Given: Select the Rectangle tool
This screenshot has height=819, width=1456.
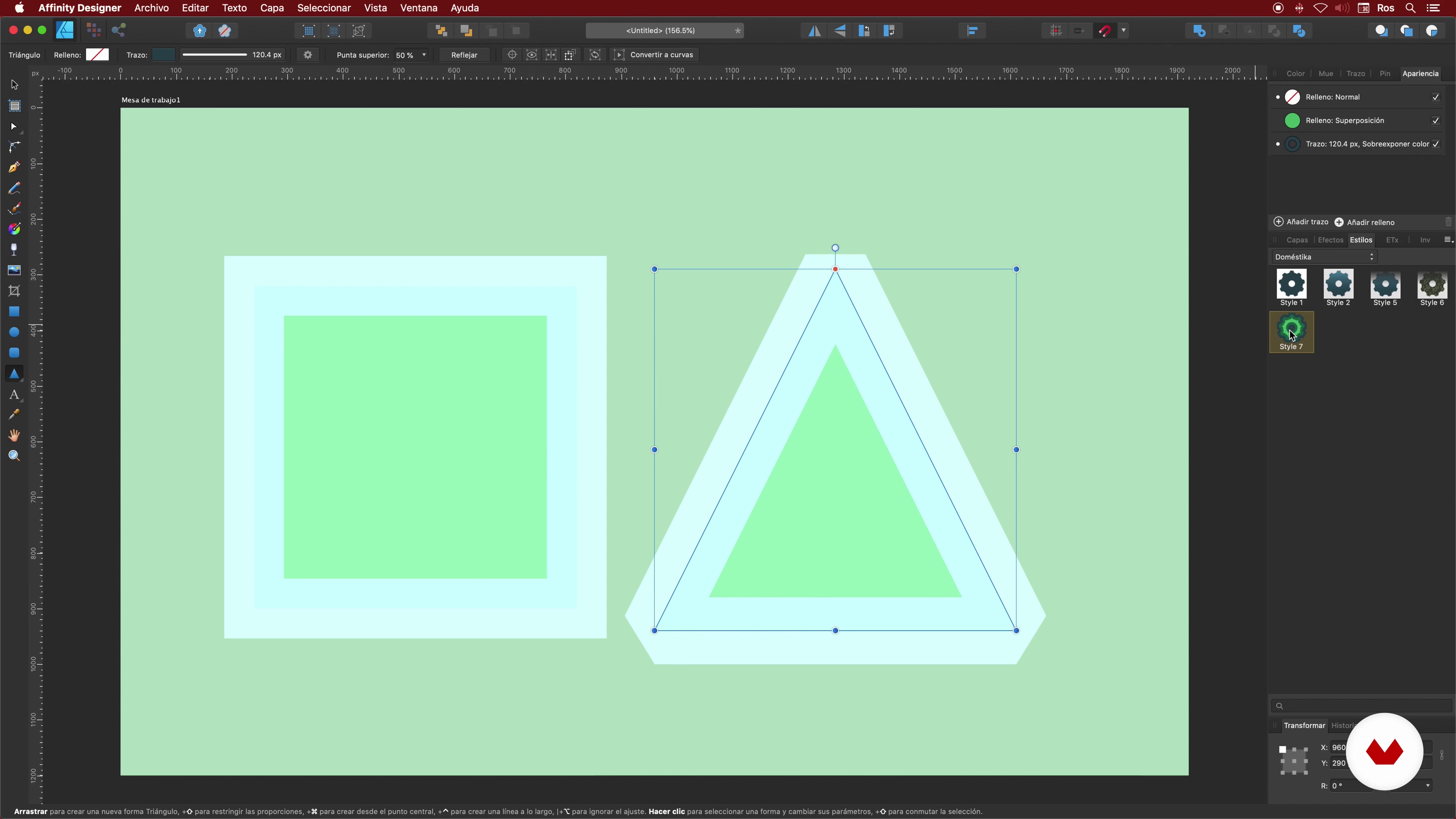Looking at the screenshot, I should click(x=14, y=311).
